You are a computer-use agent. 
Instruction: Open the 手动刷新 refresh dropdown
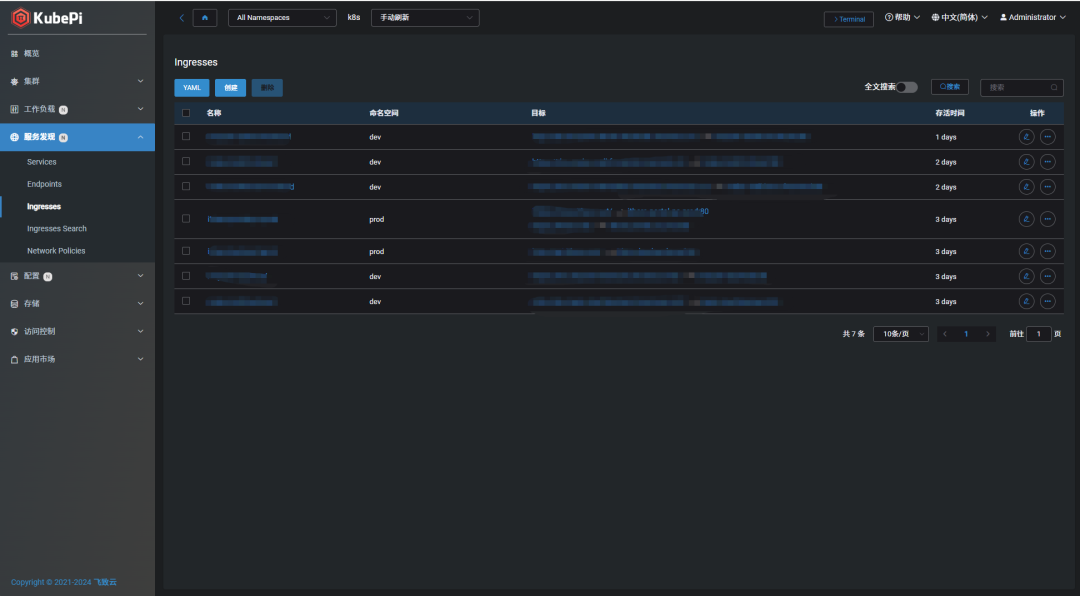tap(425, 18)
